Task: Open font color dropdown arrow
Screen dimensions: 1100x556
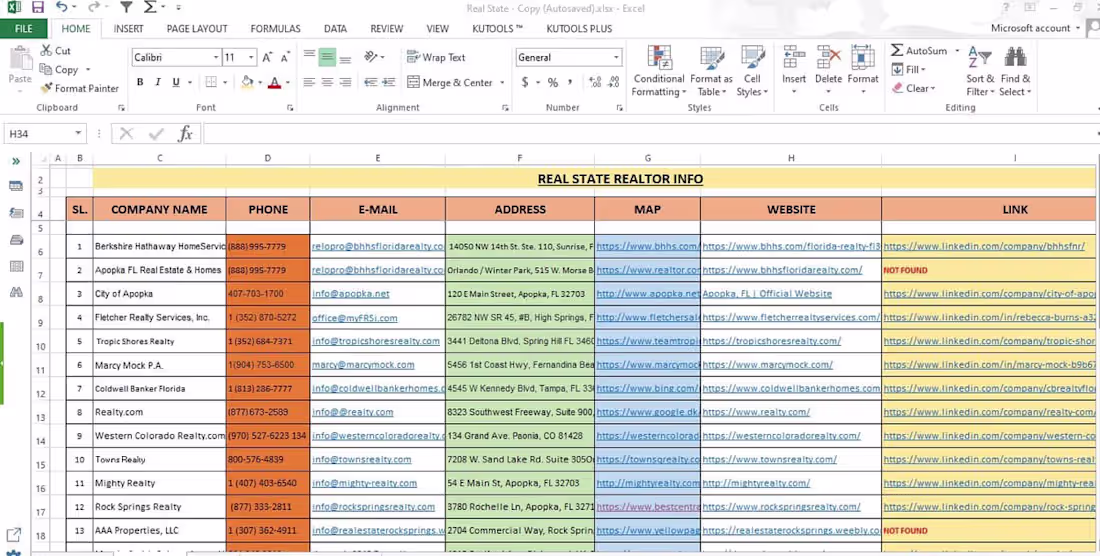Action: point(288,83)
